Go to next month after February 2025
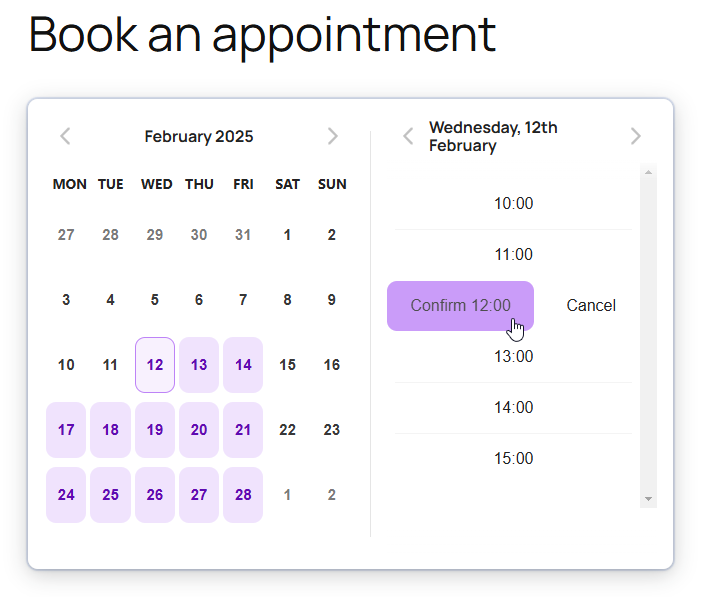Viewport: 708px width, 597px height. (332, 136)
